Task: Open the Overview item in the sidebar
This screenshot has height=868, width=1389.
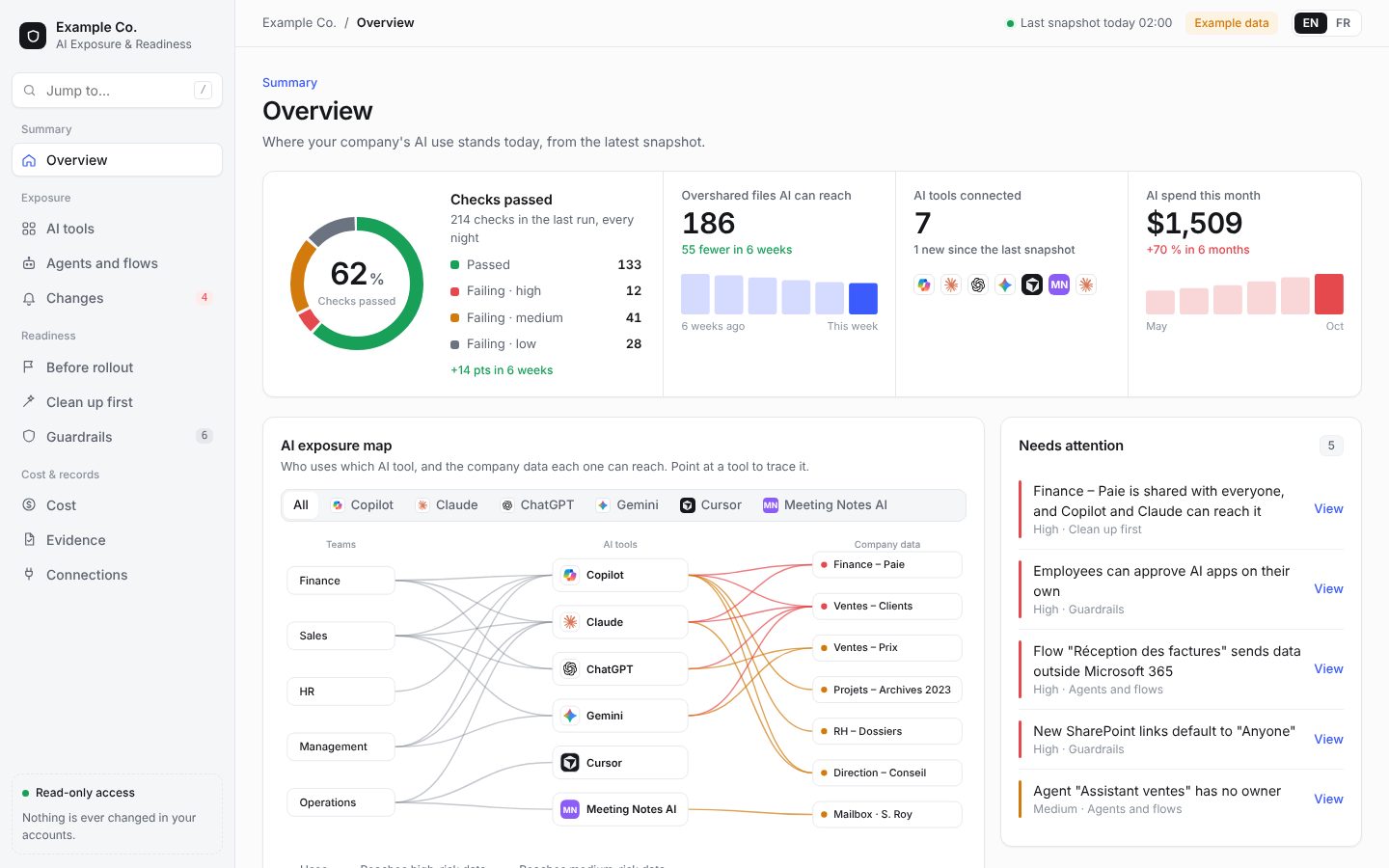Action: click(x=117, y=160)
